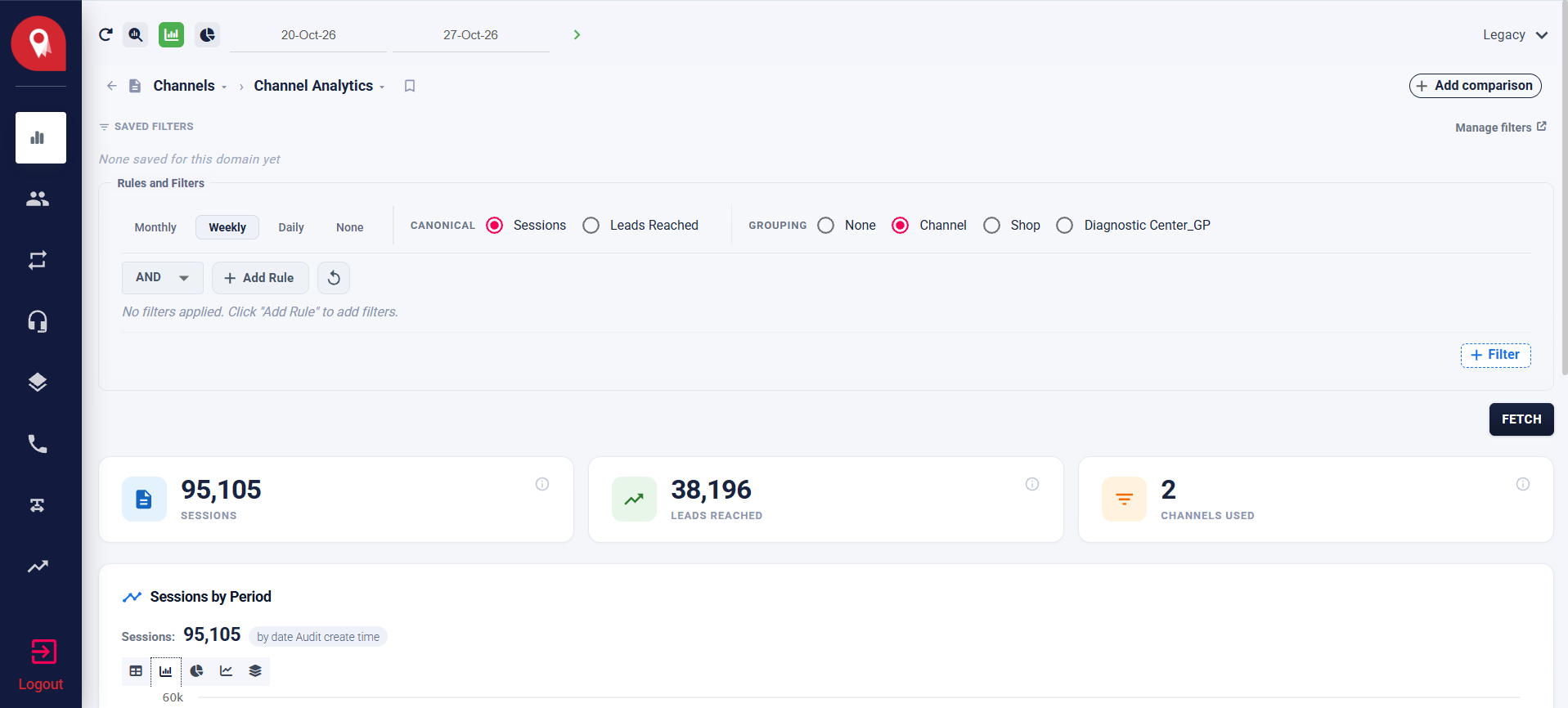Show info for Sessions card
This screenshot has height=708, width=1568.
542,484
